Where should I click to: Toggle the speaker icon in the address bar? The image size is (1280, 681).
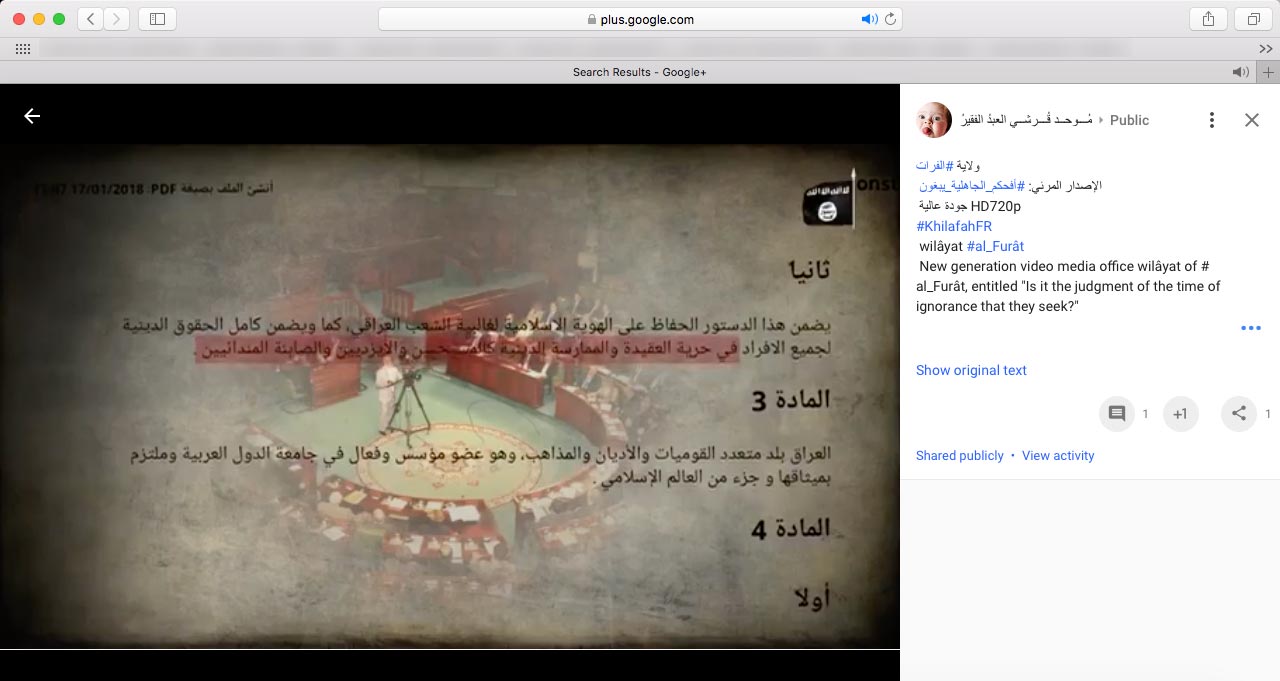[x=868, y=19]
